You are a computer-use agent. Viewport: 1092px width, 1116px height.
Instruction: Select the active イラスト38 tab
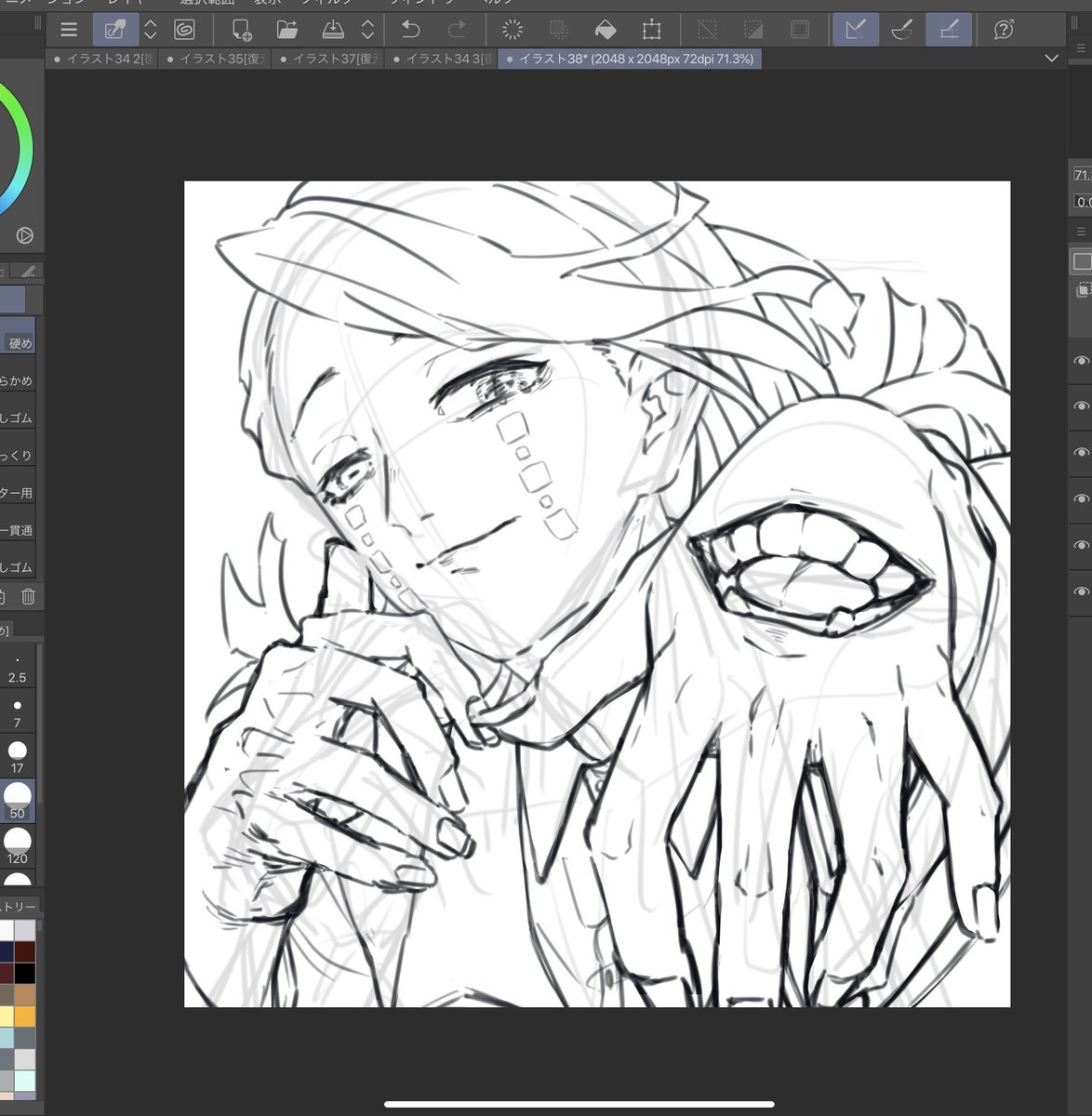tap(631, 60)
